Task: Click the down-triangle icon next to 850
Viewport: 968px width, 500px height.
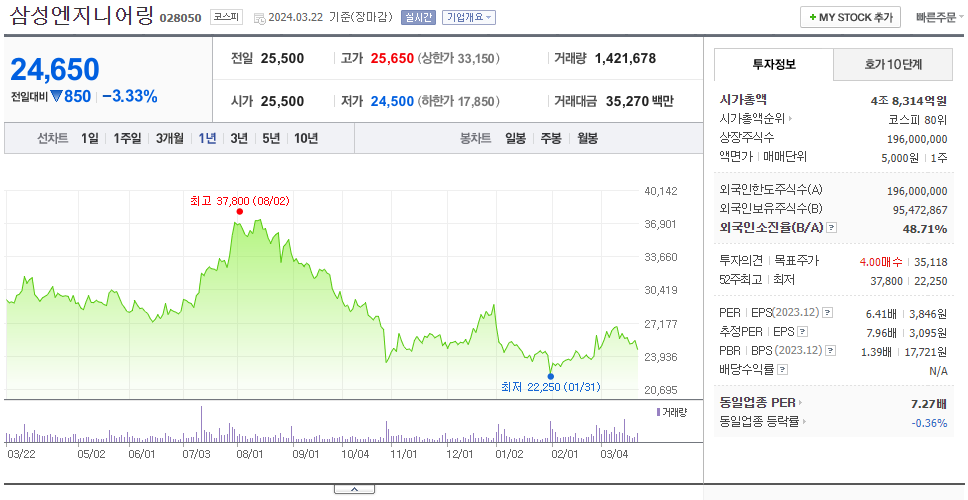Action: pos(57,96)
